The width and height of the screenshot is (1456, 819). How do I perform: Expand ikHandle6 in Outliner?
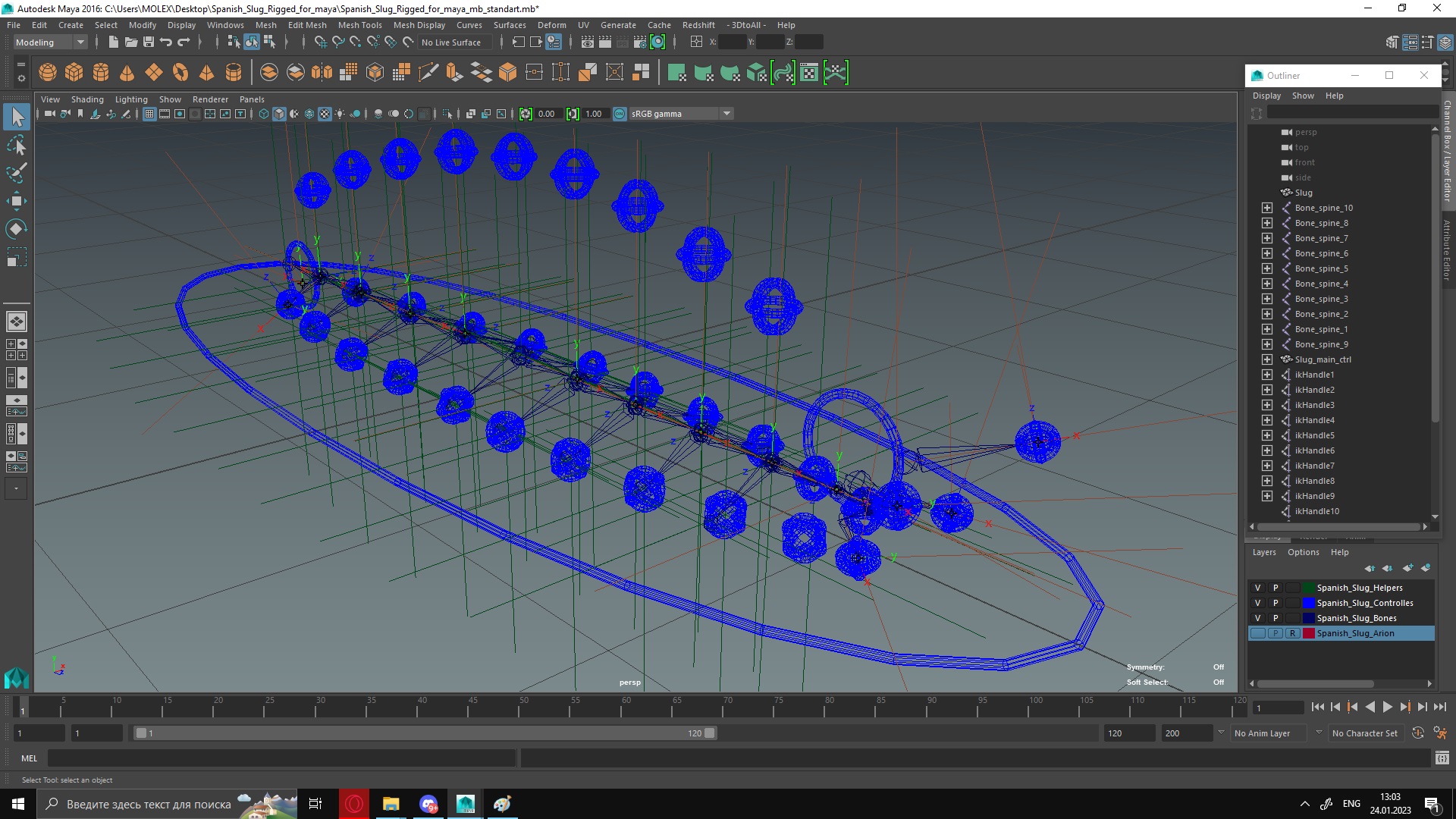point(1267,450)
